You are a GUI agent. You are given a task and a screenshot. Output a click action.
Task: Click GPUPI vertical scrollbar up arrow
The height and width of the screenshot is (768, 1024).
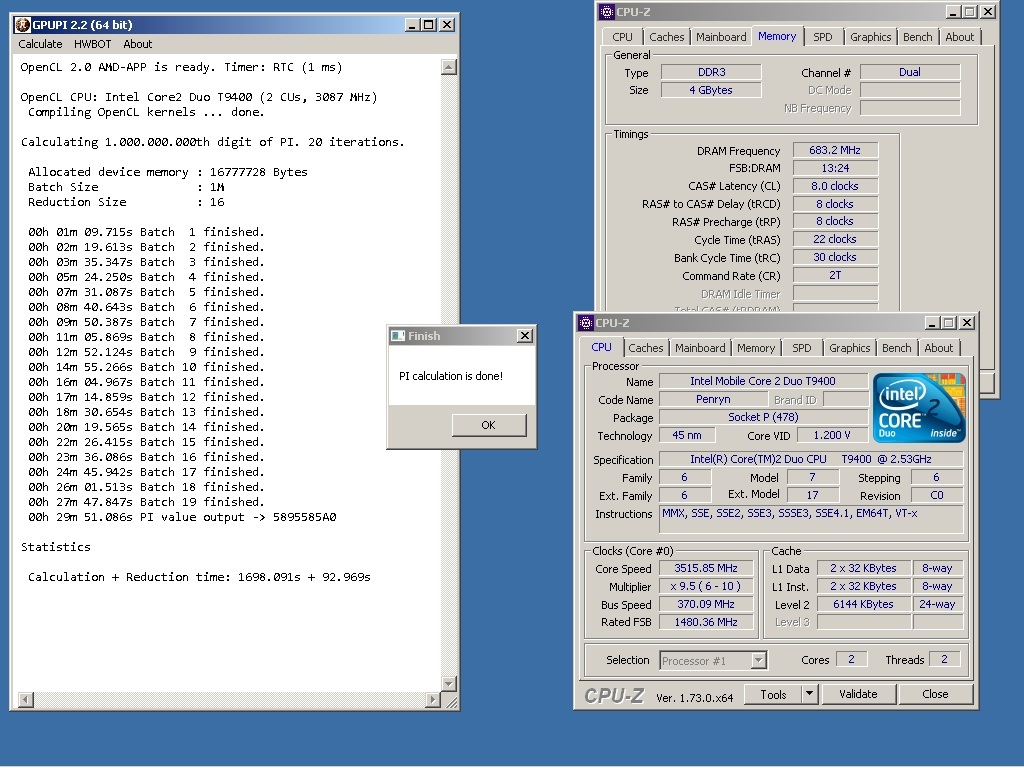coord(449,67)
